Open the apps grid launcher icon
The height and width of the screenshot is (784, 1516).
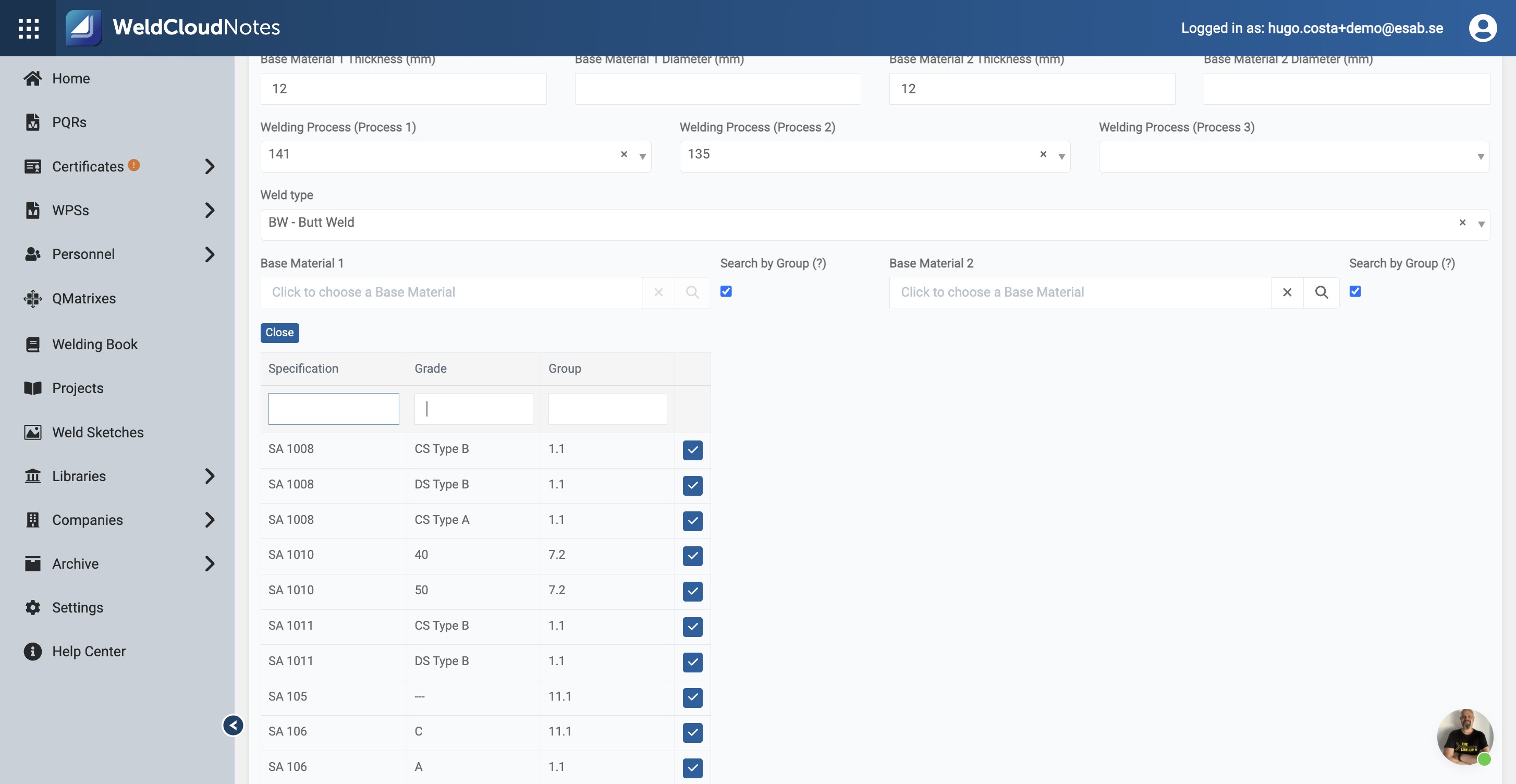pyautogui.click(x=28, y=28)
